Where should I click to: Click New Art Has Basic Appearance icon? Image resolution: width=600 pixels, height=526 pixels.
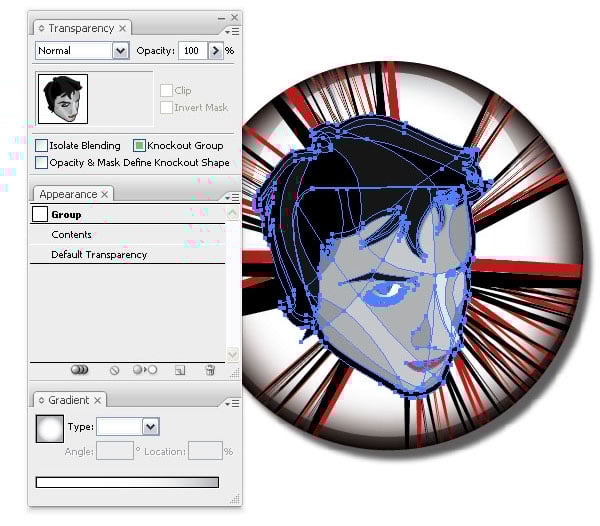pos(79,370)
